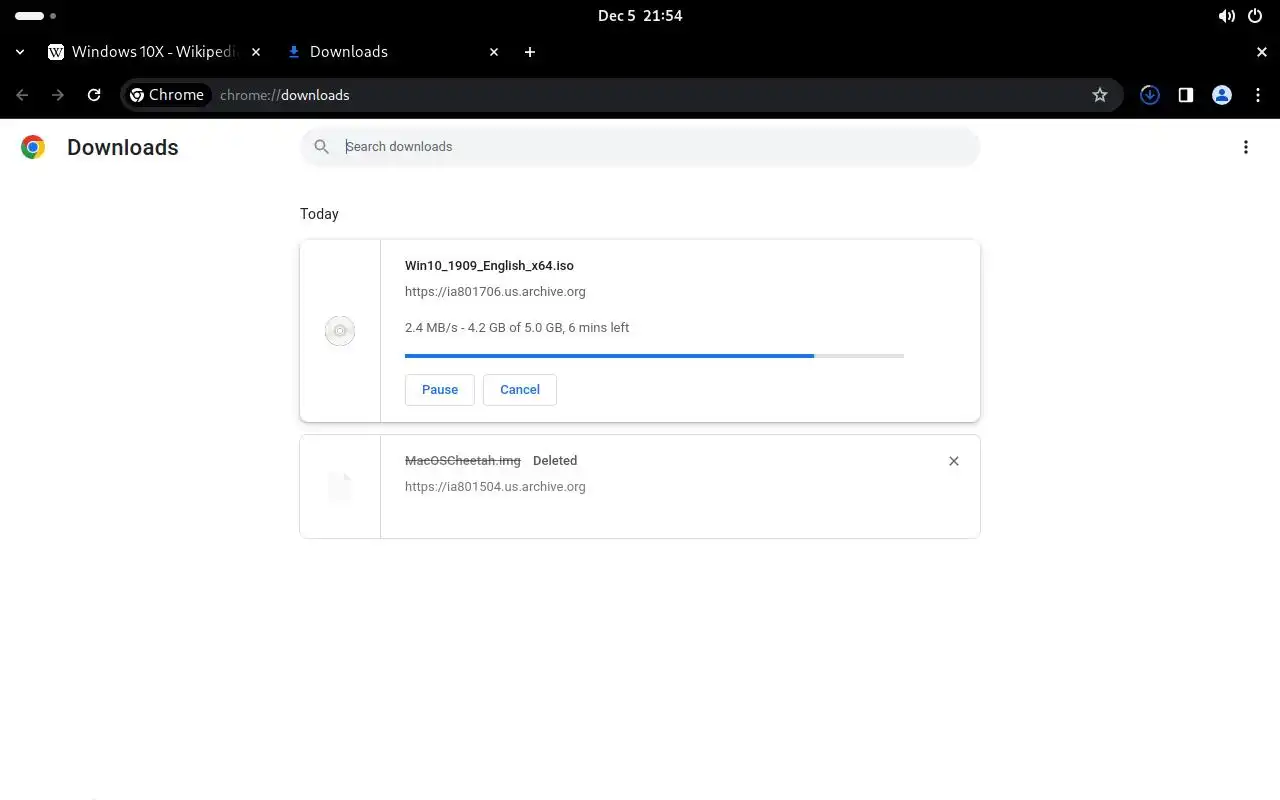Open the ia801504.us.archive.org source link
Viewport: 1280px width, 800px height.
(495, 487)
